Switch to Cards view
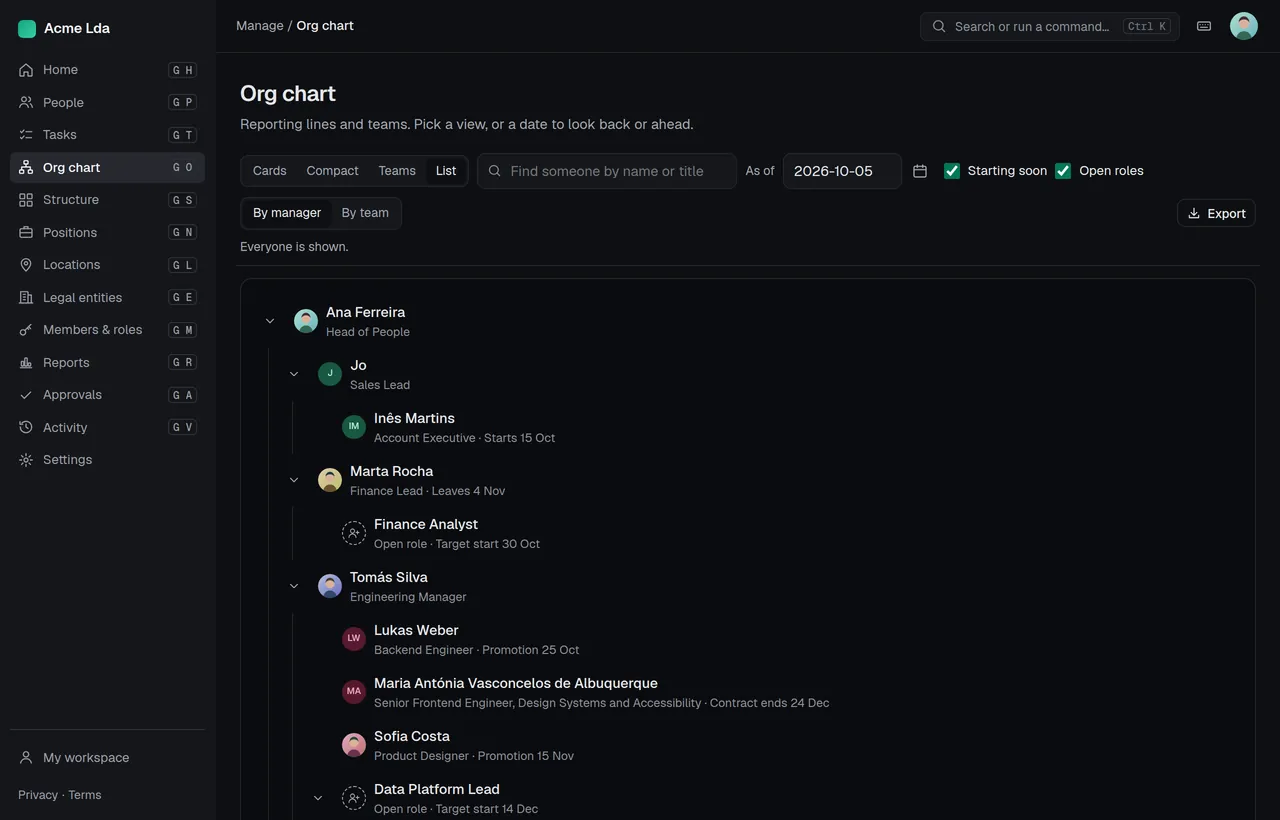The image size is (1280, 820). (x=270, y=171)
